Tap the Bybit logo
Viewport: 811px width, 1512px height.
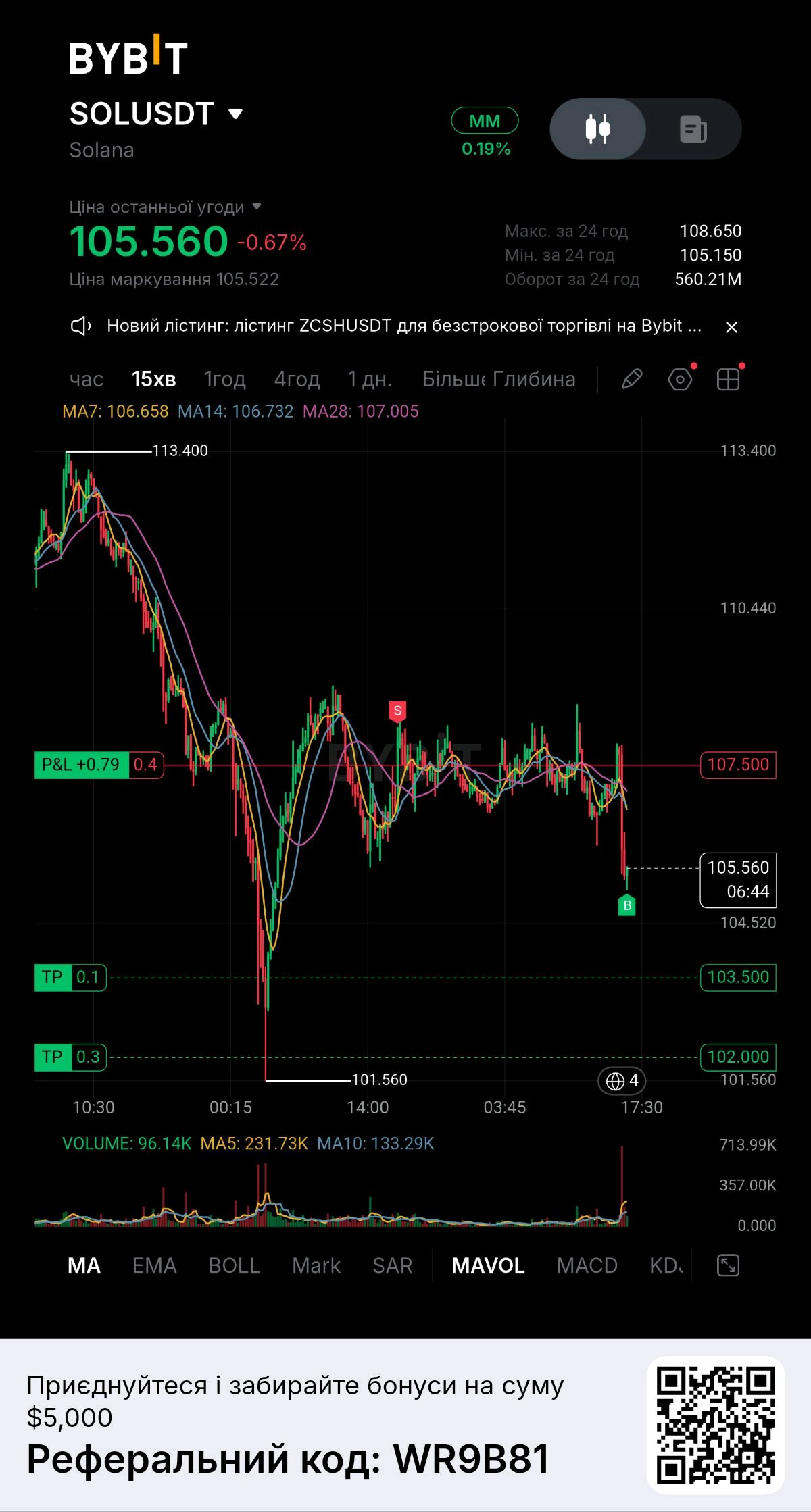point(128,55)
